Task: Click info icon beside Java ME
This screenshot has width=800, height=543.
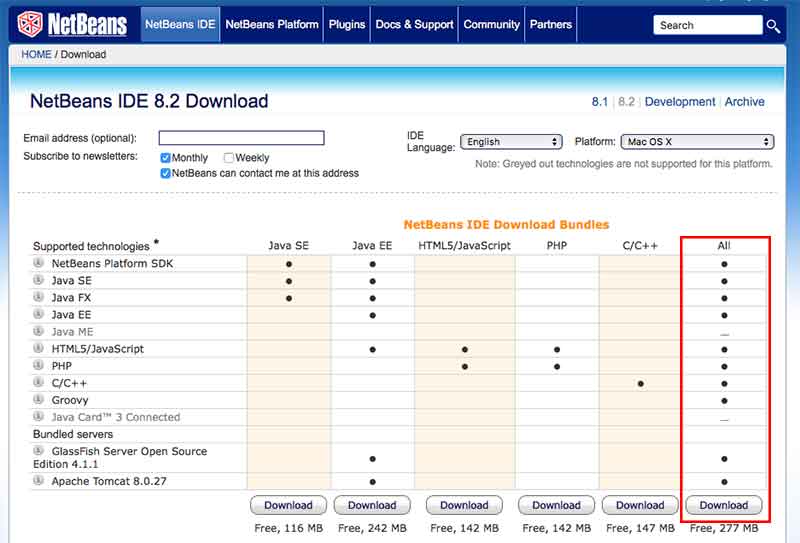Action: click(x=38, y=331)
